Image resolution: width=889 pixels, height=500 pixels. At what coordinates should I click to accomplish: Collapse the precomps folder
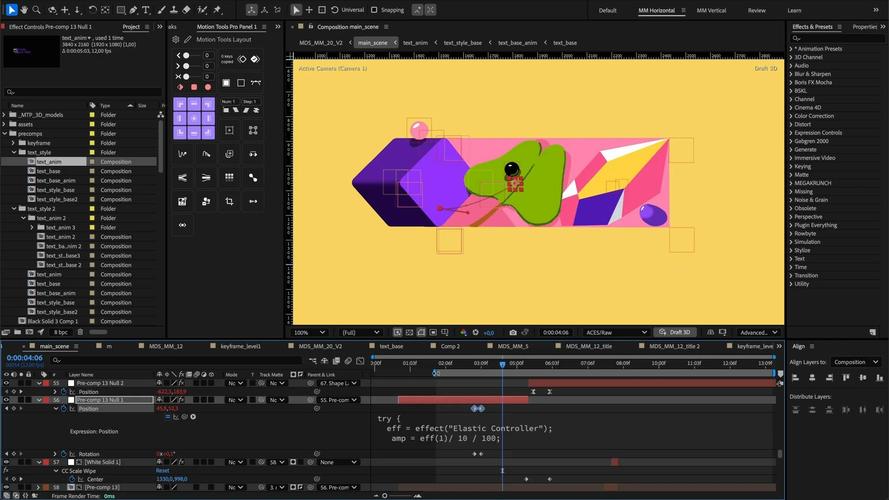click(x=5, y=134)
